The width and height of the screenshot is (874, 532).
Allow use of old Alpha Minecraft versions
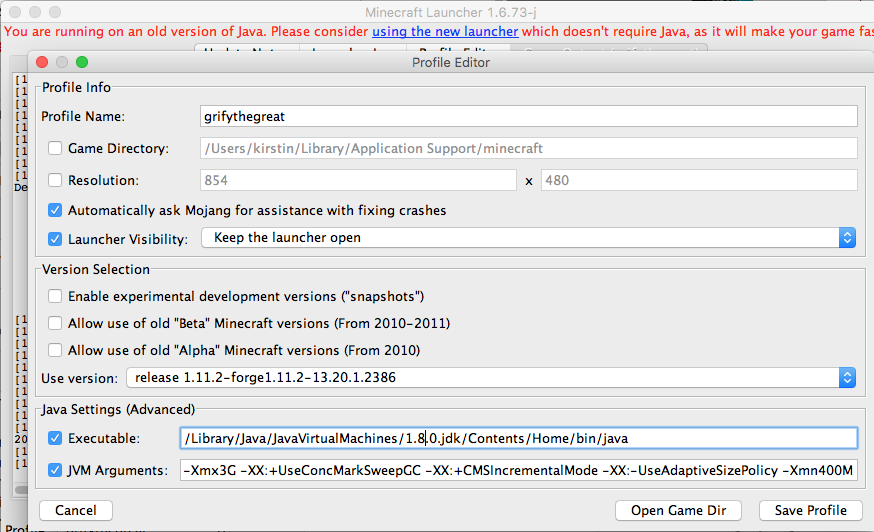tap(55, 351)
